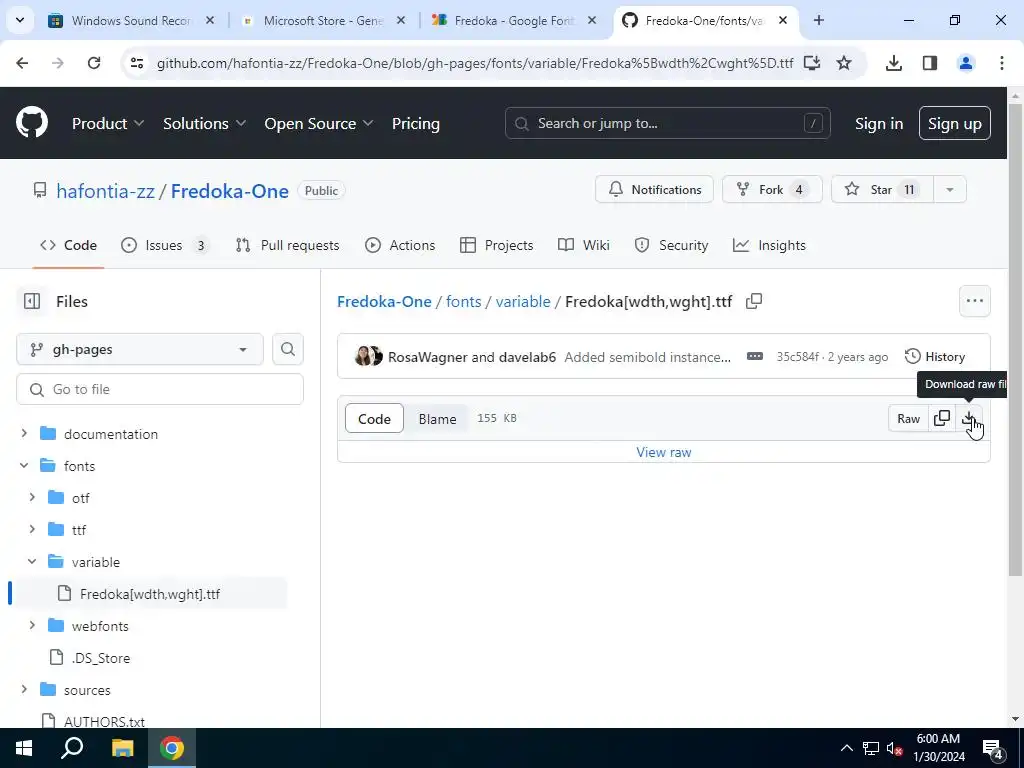Expand the sources folder
This screenshot has width=1024, height=768.
click(24, 690)
